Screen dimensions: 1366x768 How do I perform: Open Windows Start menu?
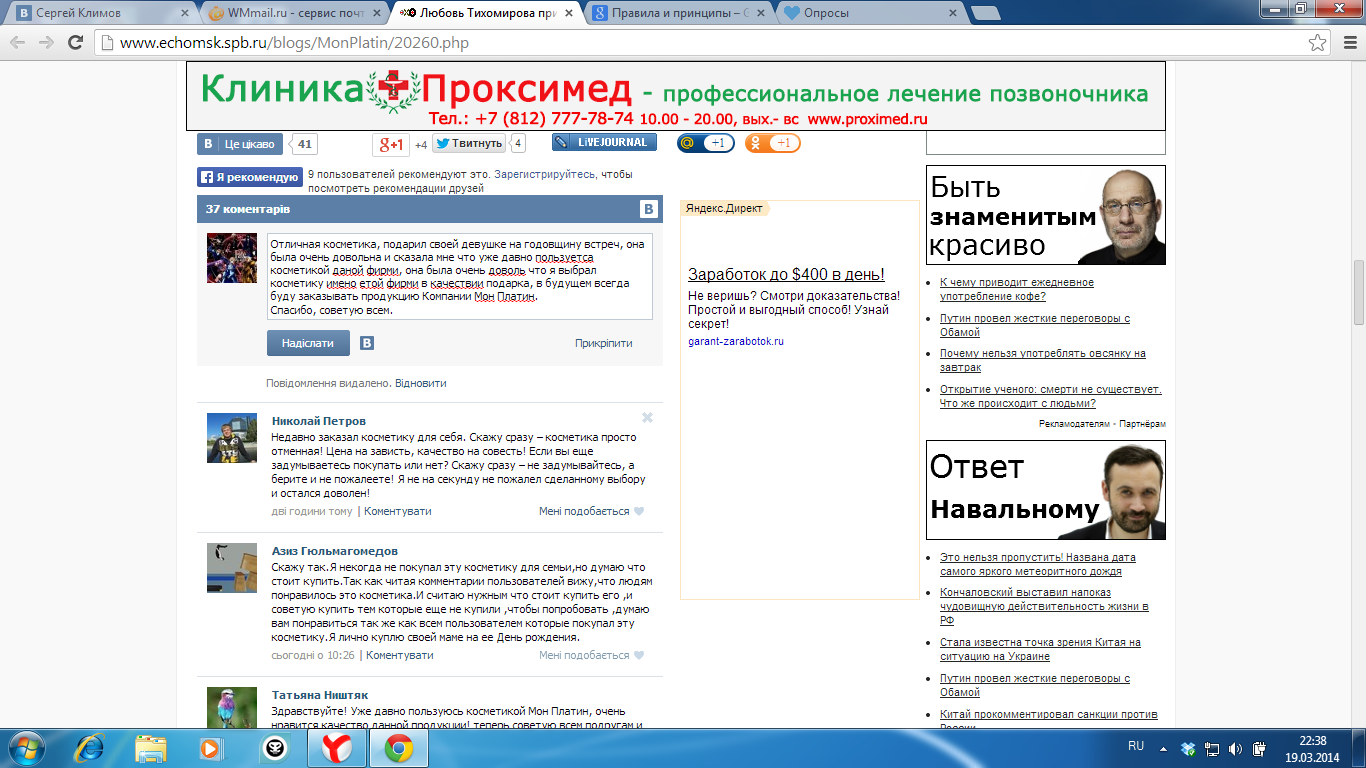click(26, 748)
